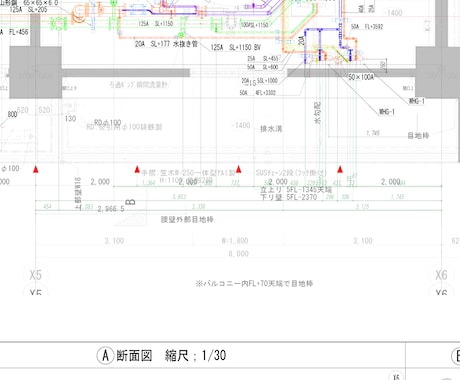Click the 2,966.5 dimension value

pos(111,209)
